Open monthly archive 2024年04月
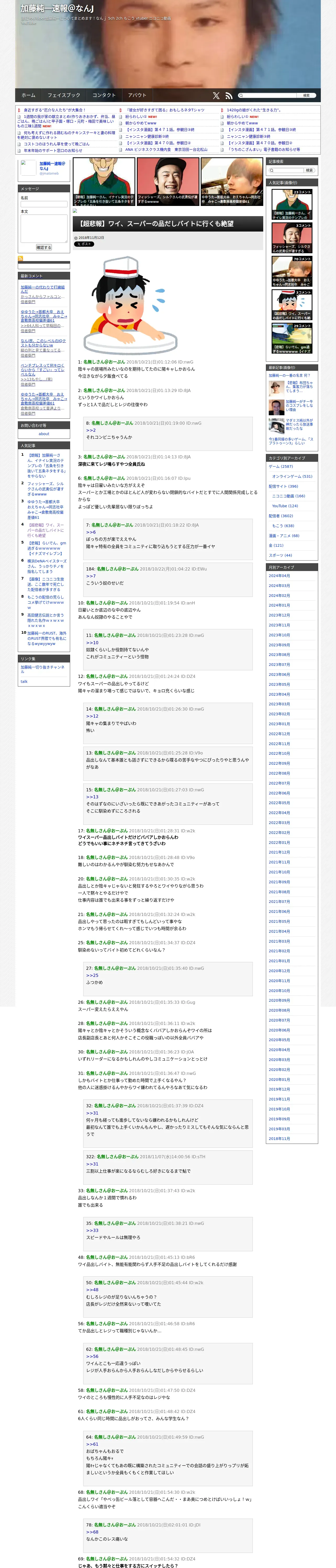Screen dimensions: 336x1568 pyautogui.click(x=279, y=576)
